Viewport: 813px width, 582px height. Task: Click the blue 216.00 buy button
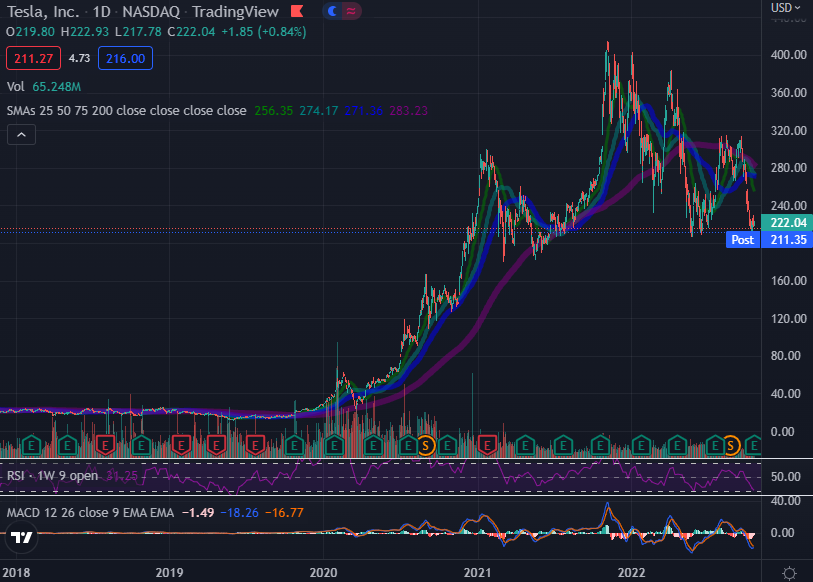[125, 58]
